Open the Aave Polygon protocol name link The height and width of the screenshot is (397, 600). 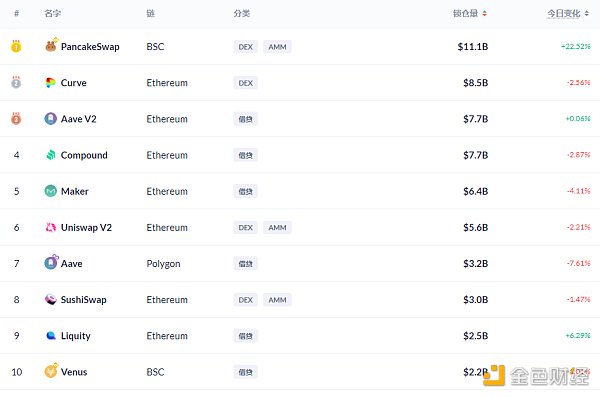pyautogui.click(x=72, y=264)
